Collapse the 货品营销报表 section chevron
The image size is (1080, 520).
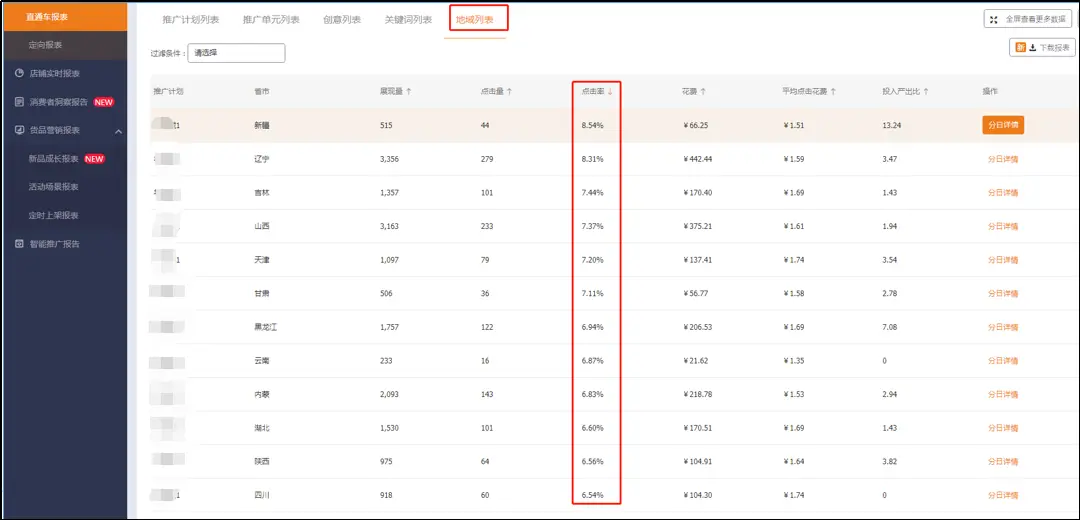[118, 130]
